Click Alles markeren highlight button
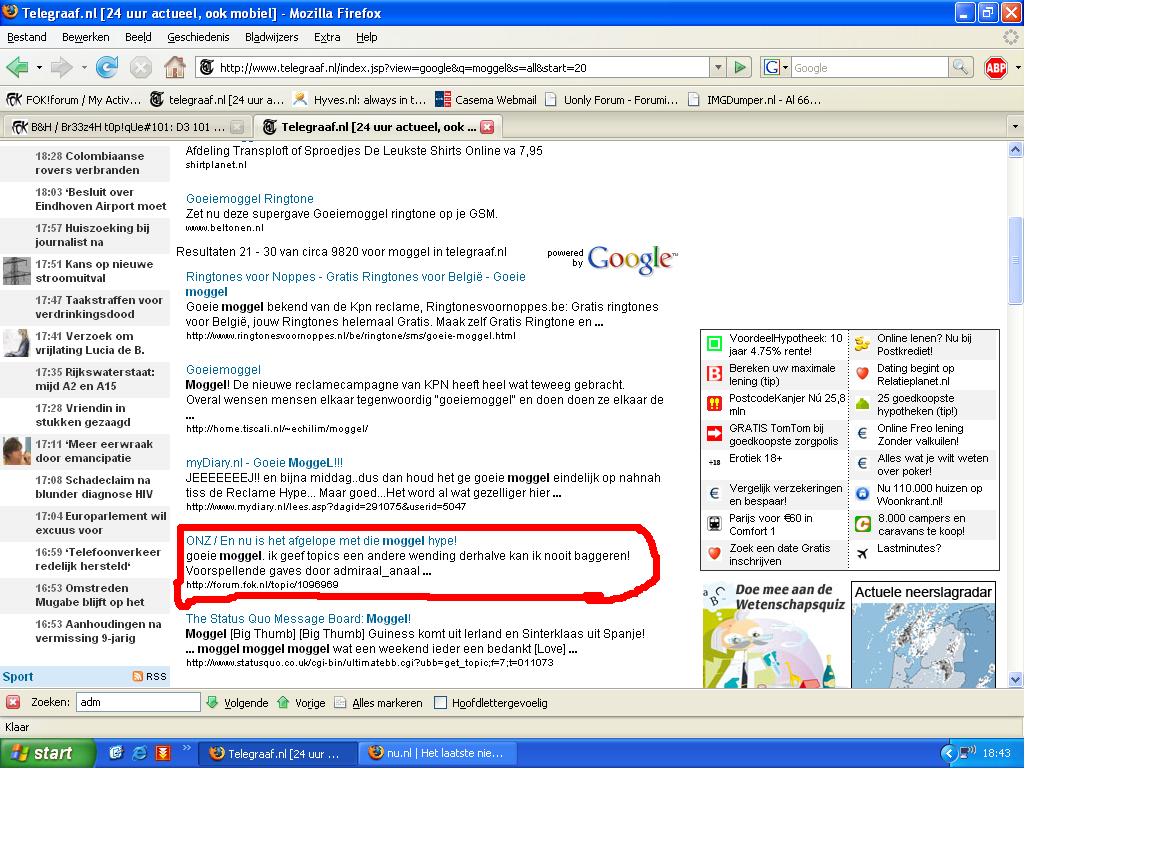Image resolution: width=1152 pixels, height=864 pixels. point(379,703)
